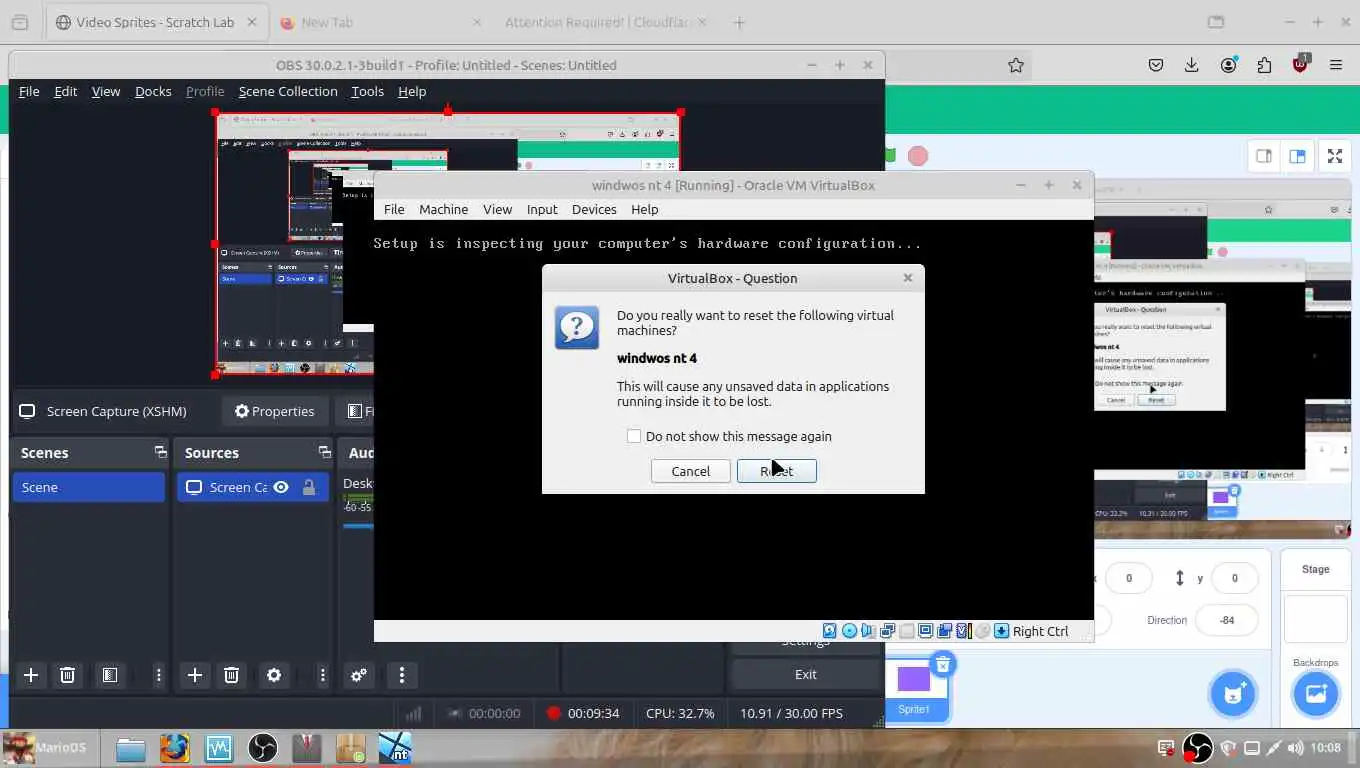
Task: Launch file manager from taskbar
Action: coord(131,748)
